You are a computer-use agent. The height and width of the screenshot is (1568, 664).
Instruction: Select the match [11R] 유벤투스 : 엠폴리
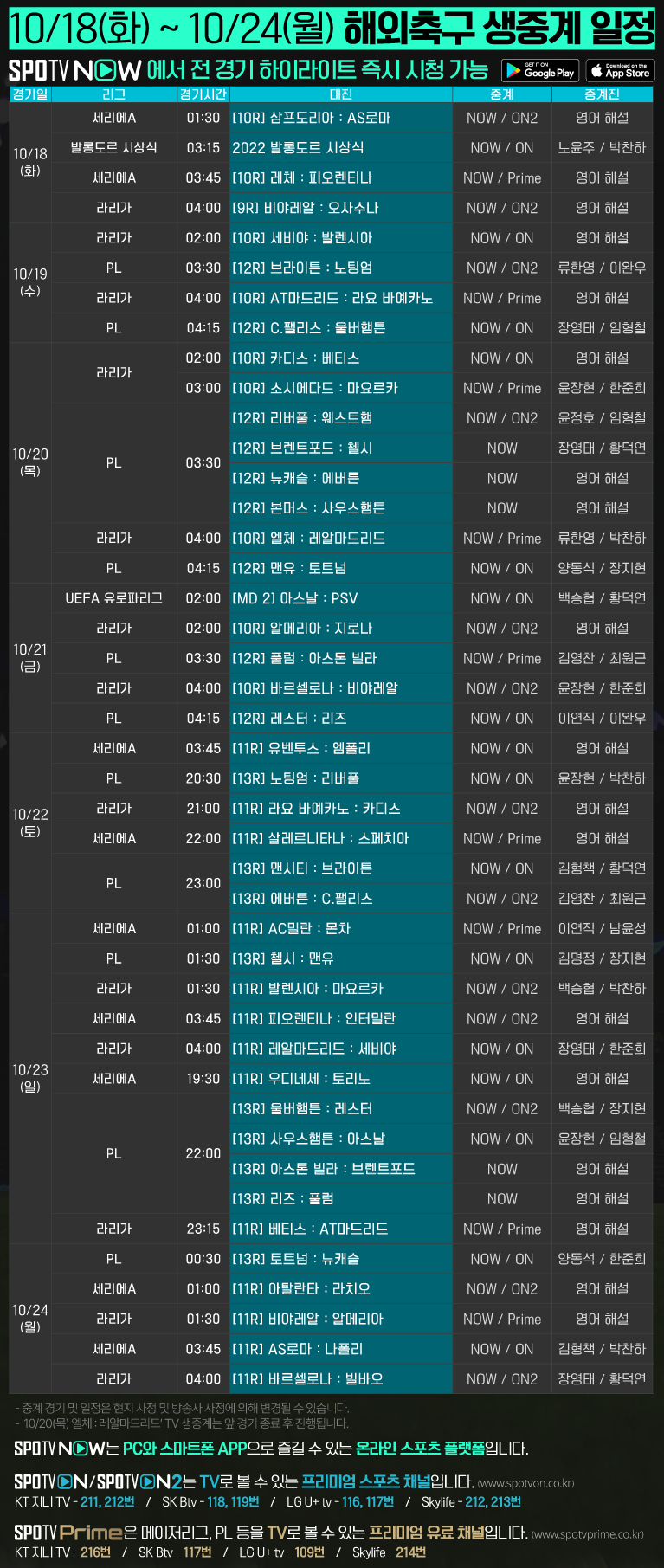pos(341,748)
